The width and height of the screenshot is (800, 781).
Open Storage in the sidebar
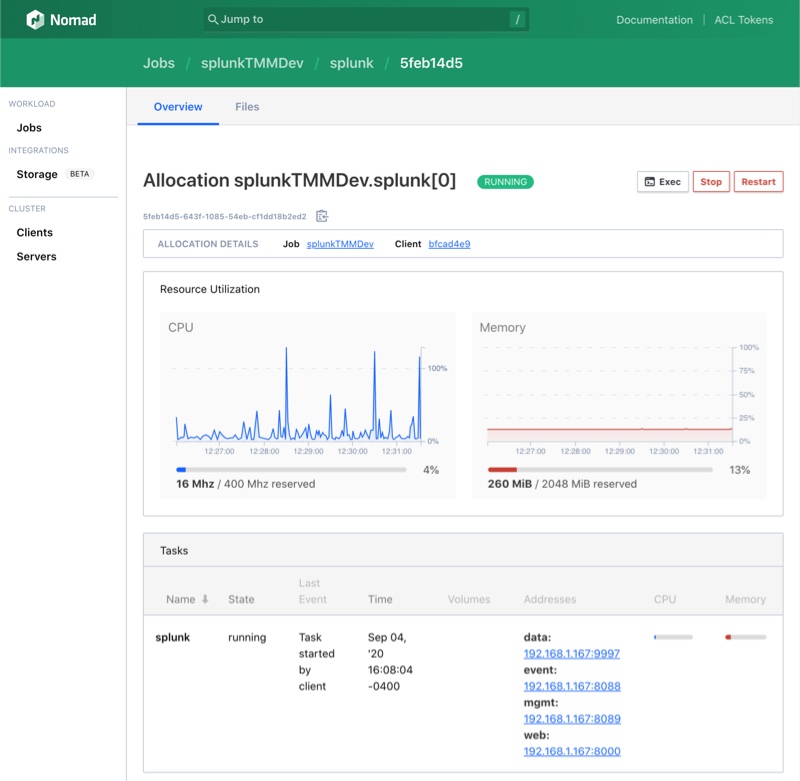click(x=37, y=174)
